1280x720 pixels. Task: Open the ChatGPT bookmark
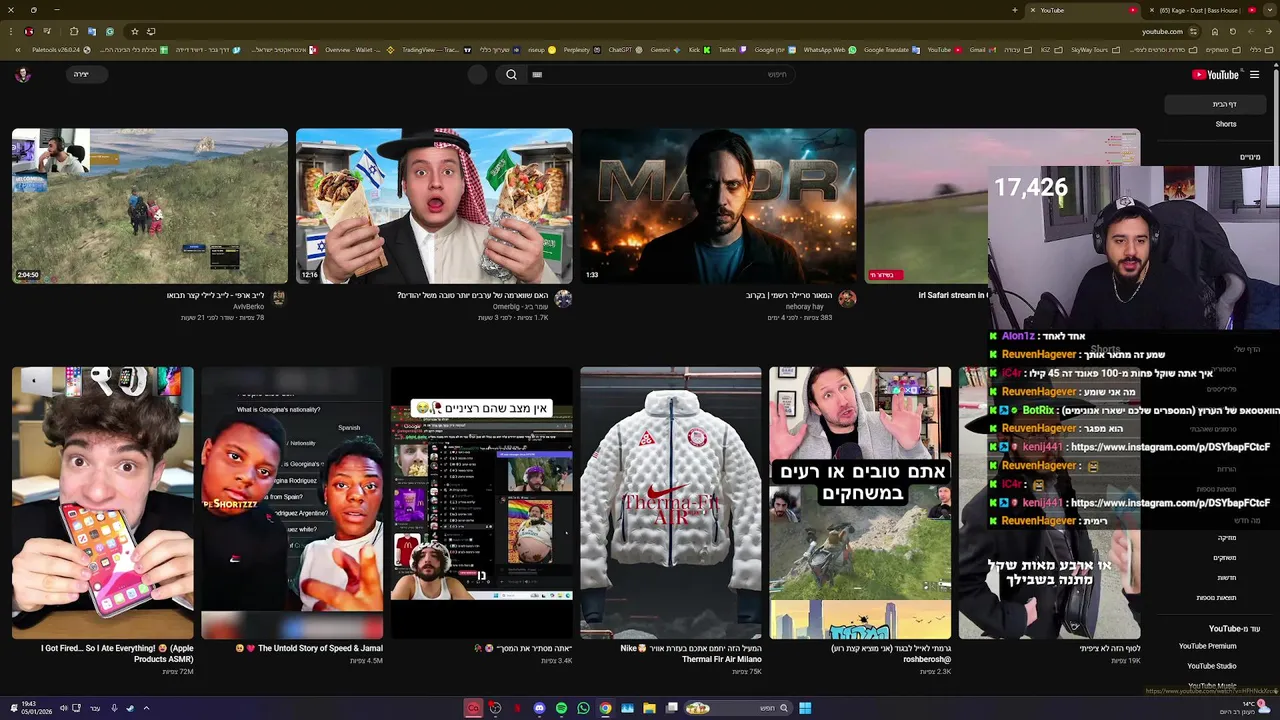point(625,49)
